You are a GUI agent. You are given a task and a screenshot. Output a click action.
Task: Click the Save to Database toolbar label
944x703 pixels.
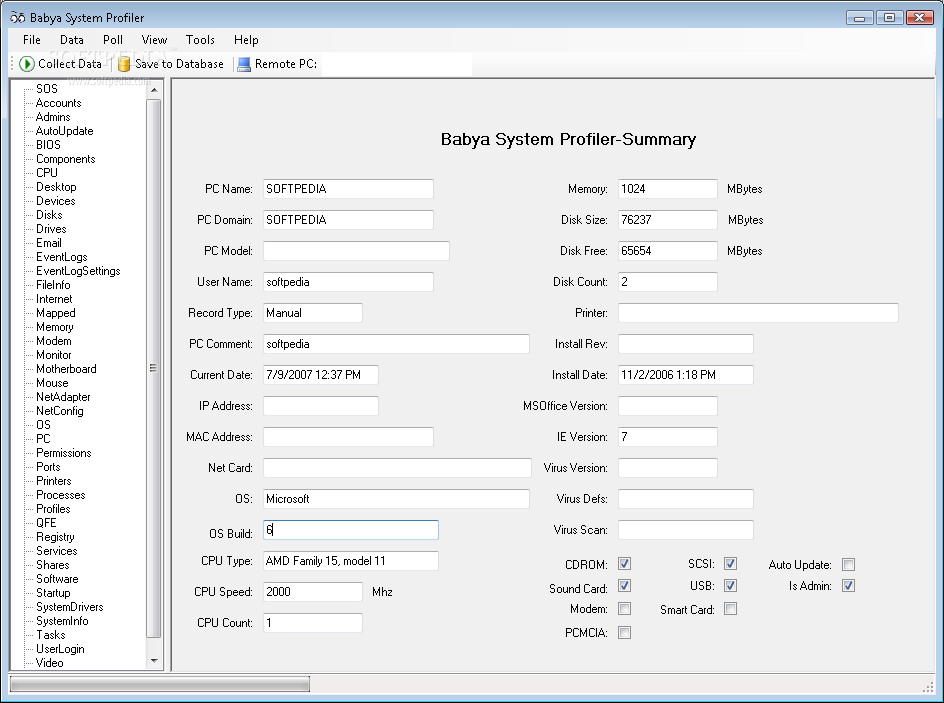point(179,64)
